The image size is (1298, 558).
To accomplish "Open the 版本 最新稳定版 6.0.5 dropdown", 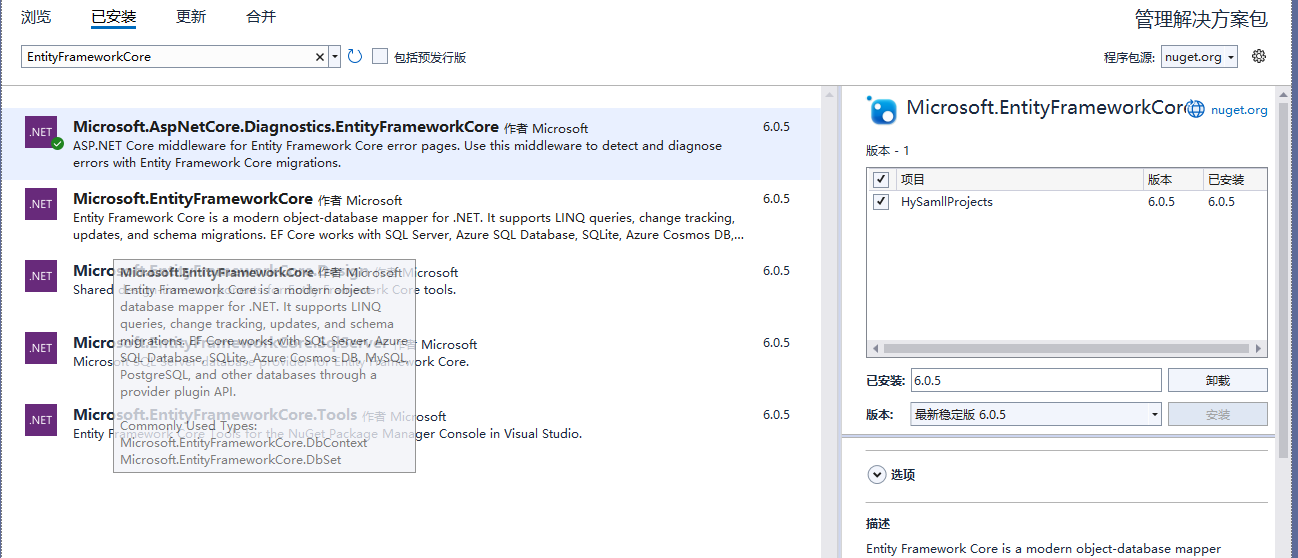I will pos(1036,414).
